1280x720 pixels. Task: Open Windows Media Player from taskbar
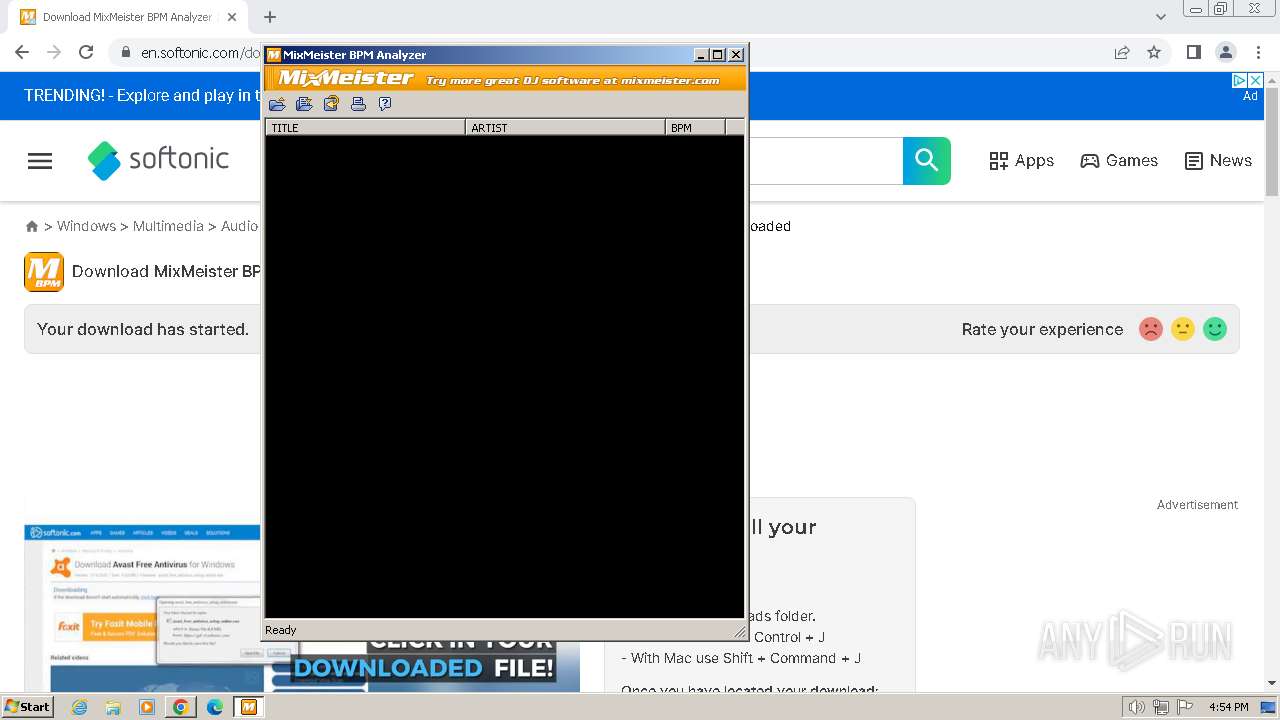[x=147, y=707]
